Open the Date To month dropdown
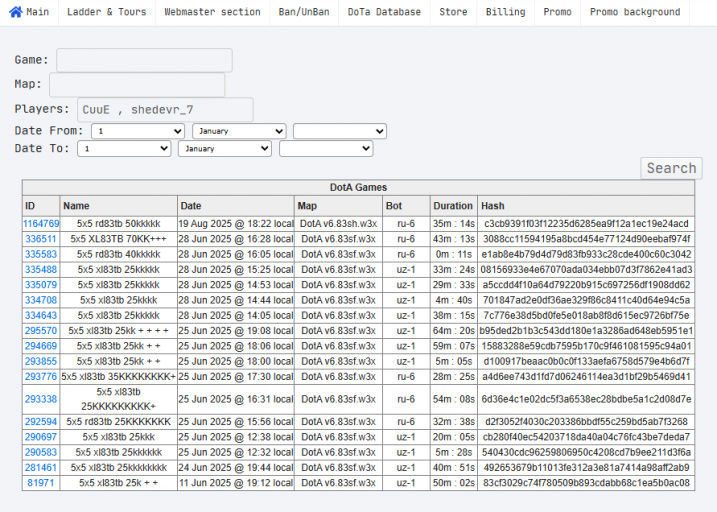 tap(225, 149)
